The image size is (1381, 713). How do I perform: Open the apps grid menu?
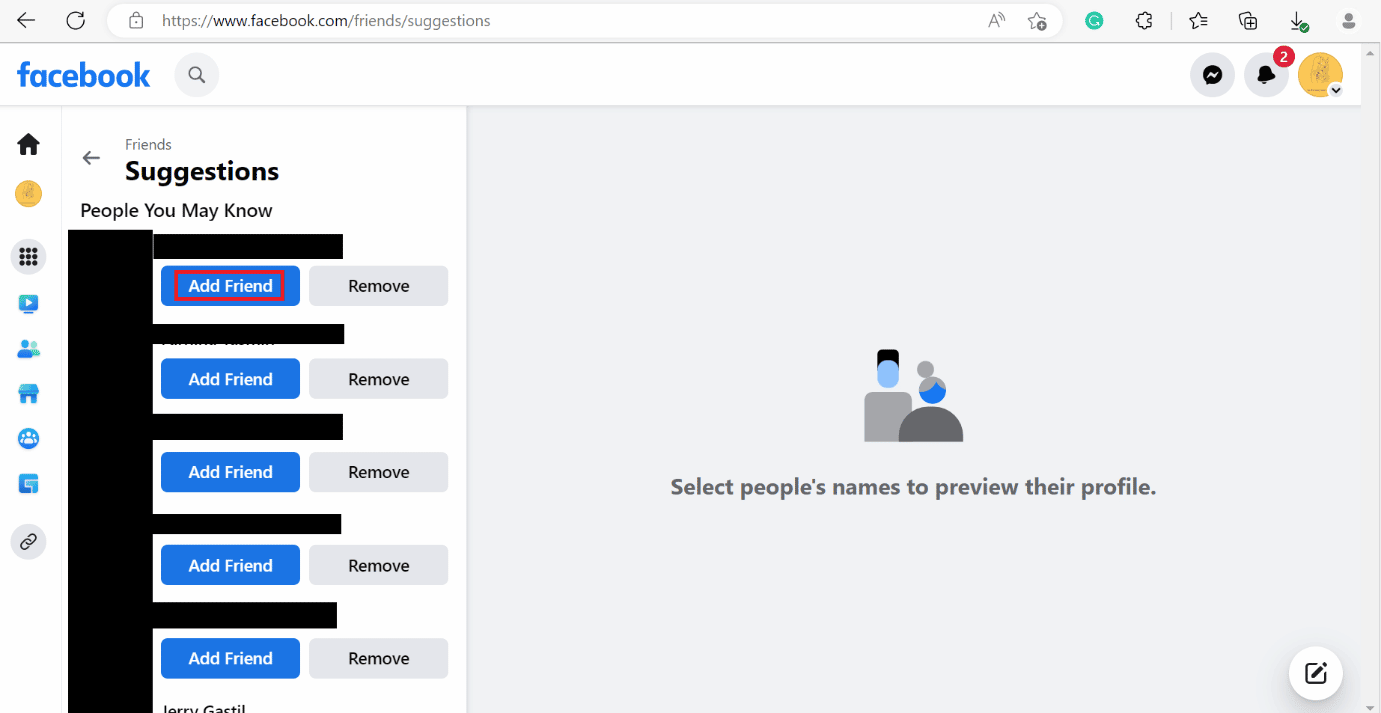(x=27, y=256)
